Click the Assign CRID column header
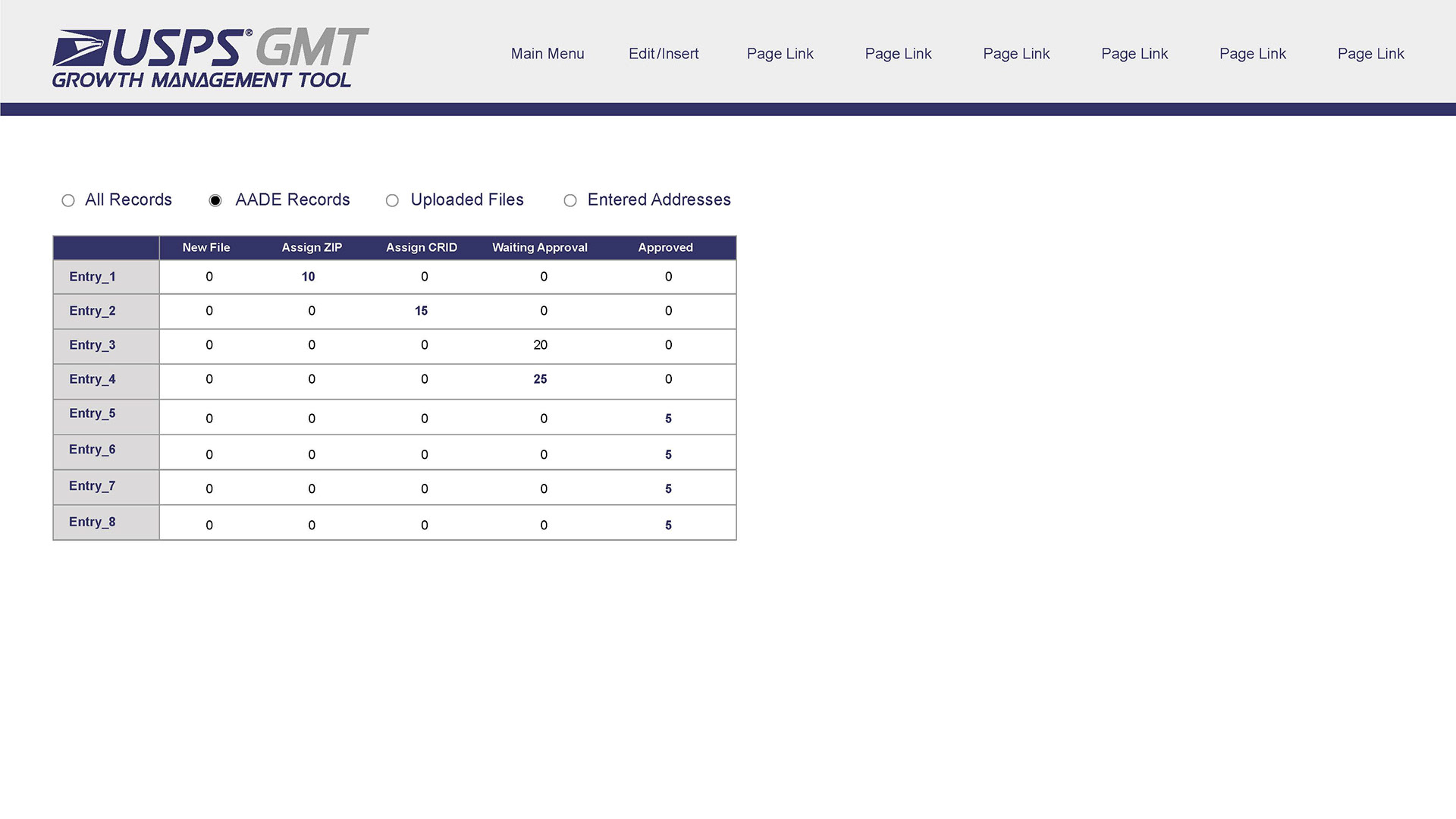Image resolution: width=1456 pixels, height=819 pixels. coord(422,247)
